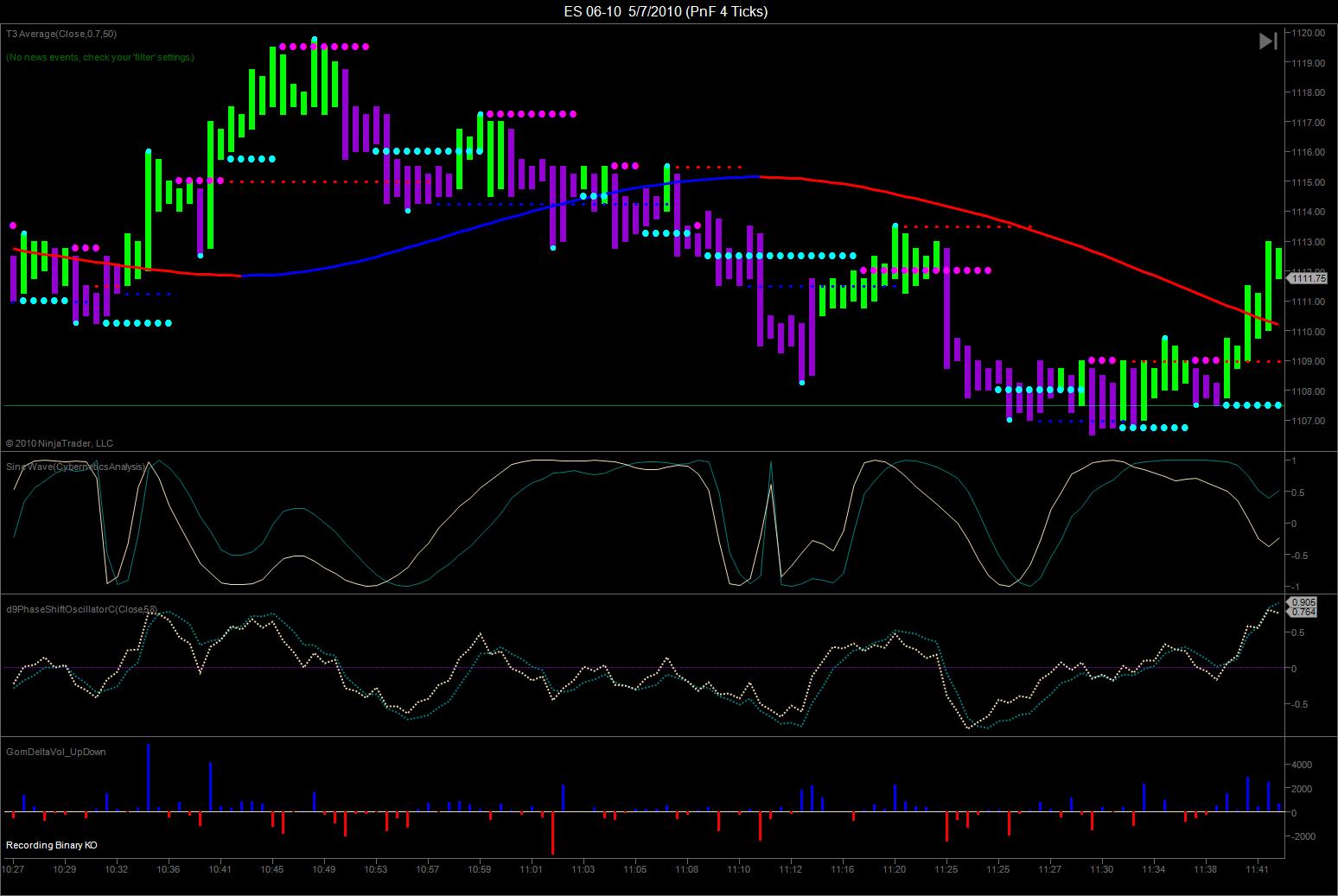Click the 0.905 oscillator value tag
This screenshot has width=1338, height=896.
(1305, 602)
